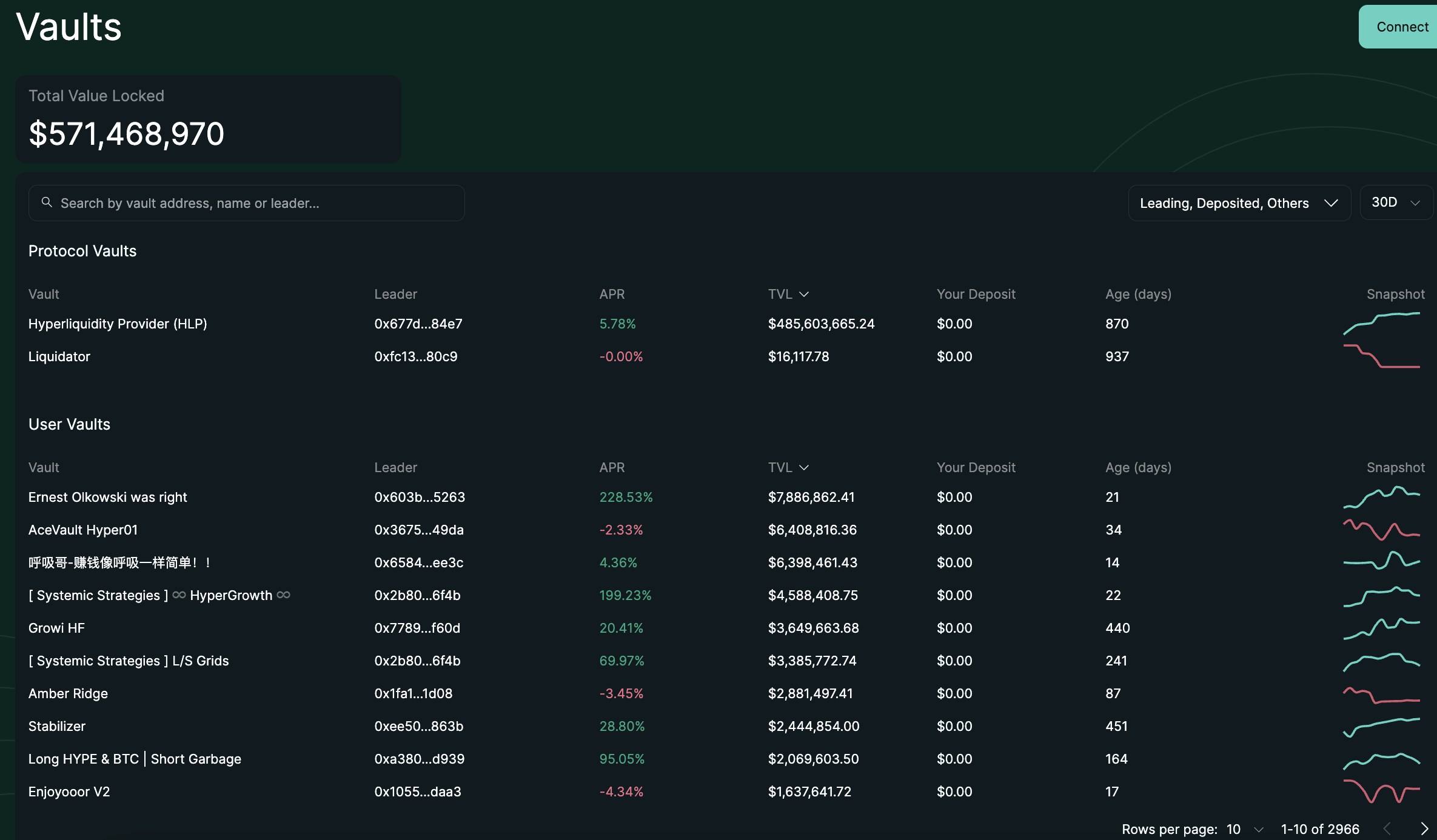Open HLP vault snapshot chart
The width and height of the screenshot is (1437, 840).
coord(1381,324)
